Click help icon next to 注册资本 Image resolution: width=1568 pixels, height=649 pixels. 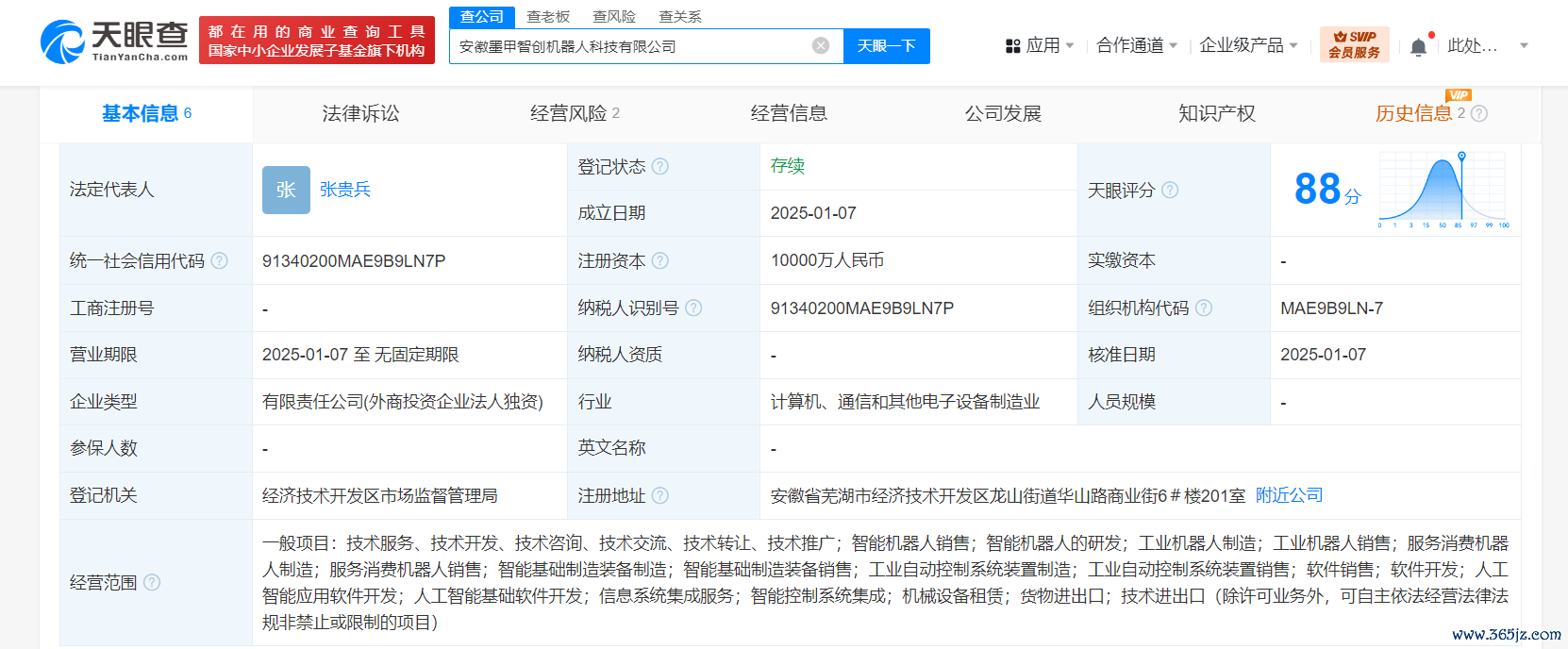click(x=660, y=260)
